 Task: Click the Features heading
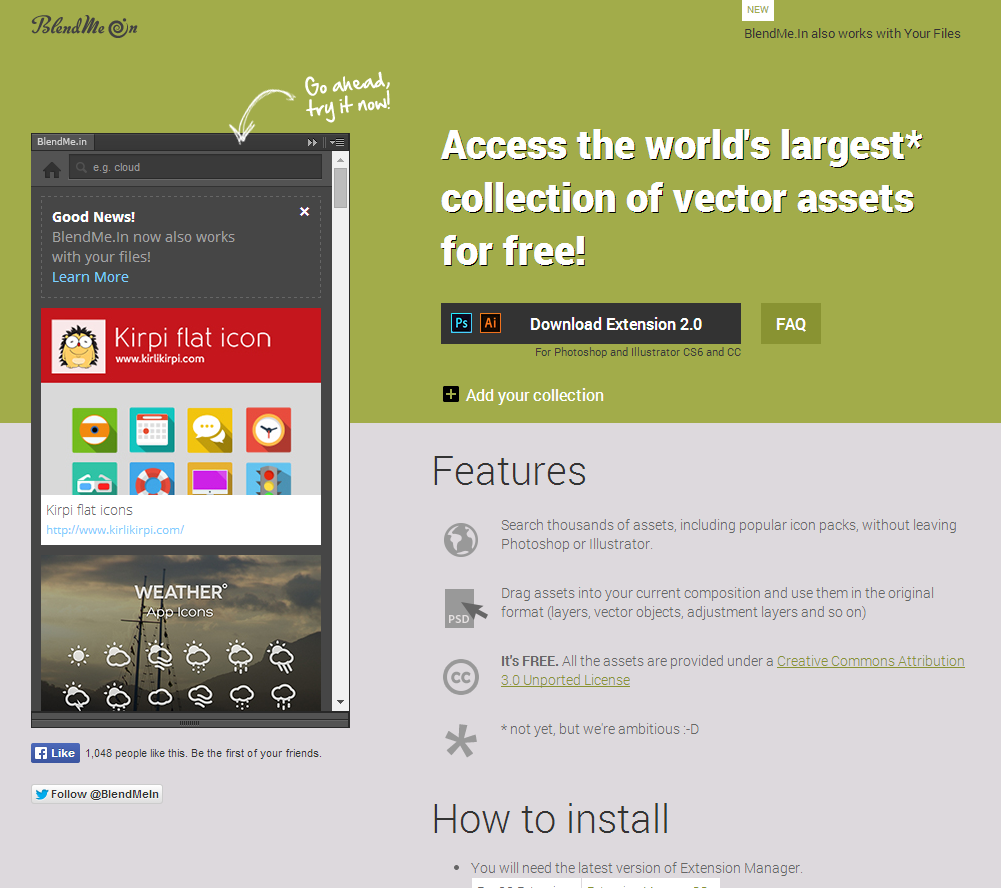coord(509,471)
